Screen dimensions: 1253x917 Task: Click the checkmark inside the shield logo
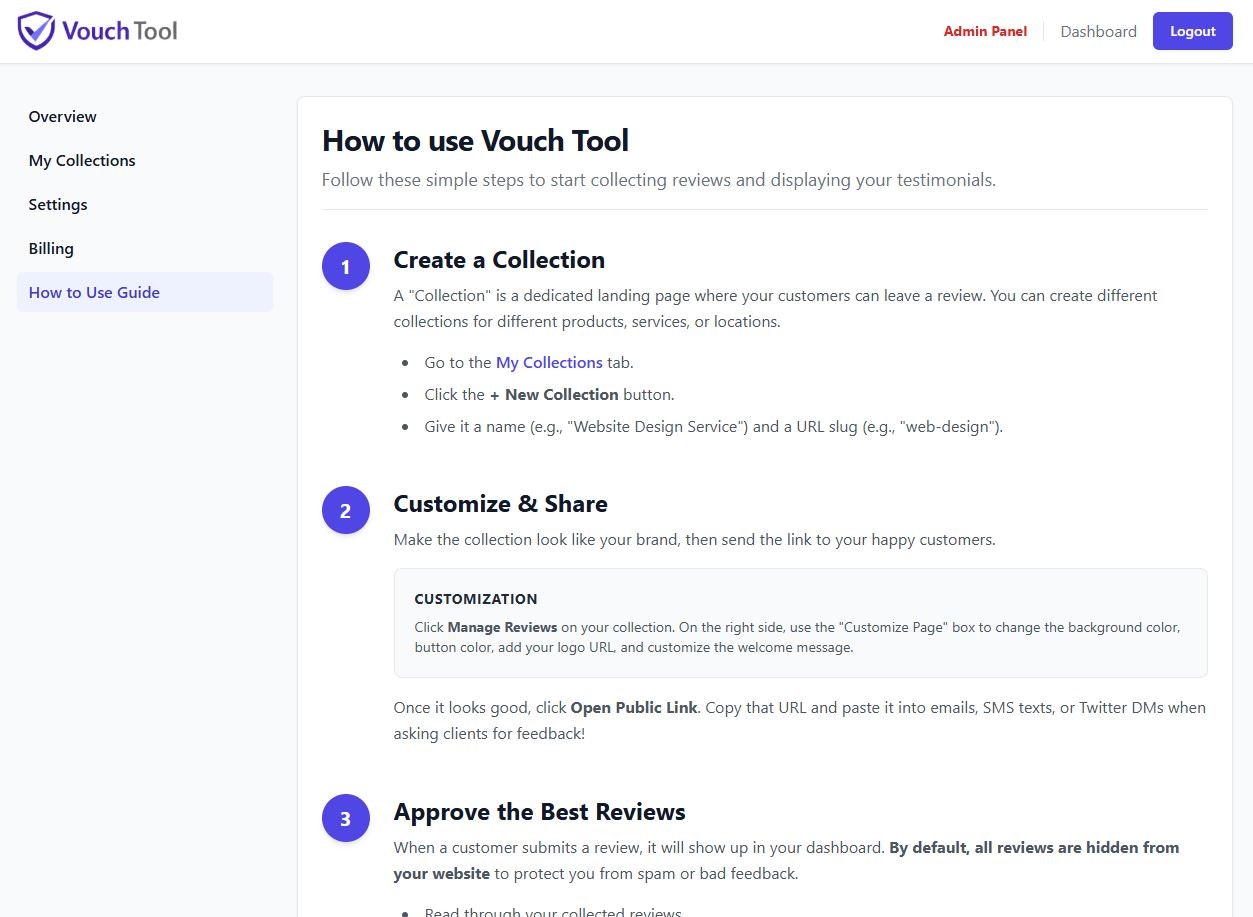(36, 29)
